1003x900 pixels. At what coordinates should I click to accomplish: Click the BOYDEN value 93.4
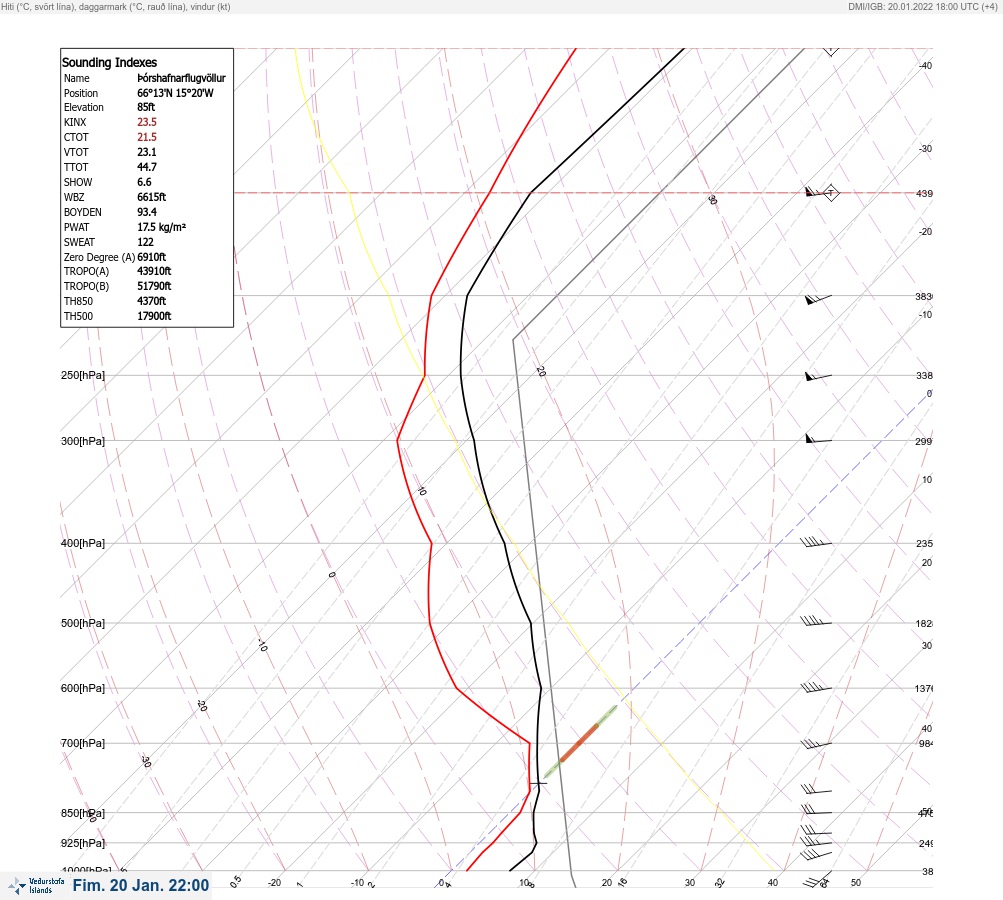146,212
